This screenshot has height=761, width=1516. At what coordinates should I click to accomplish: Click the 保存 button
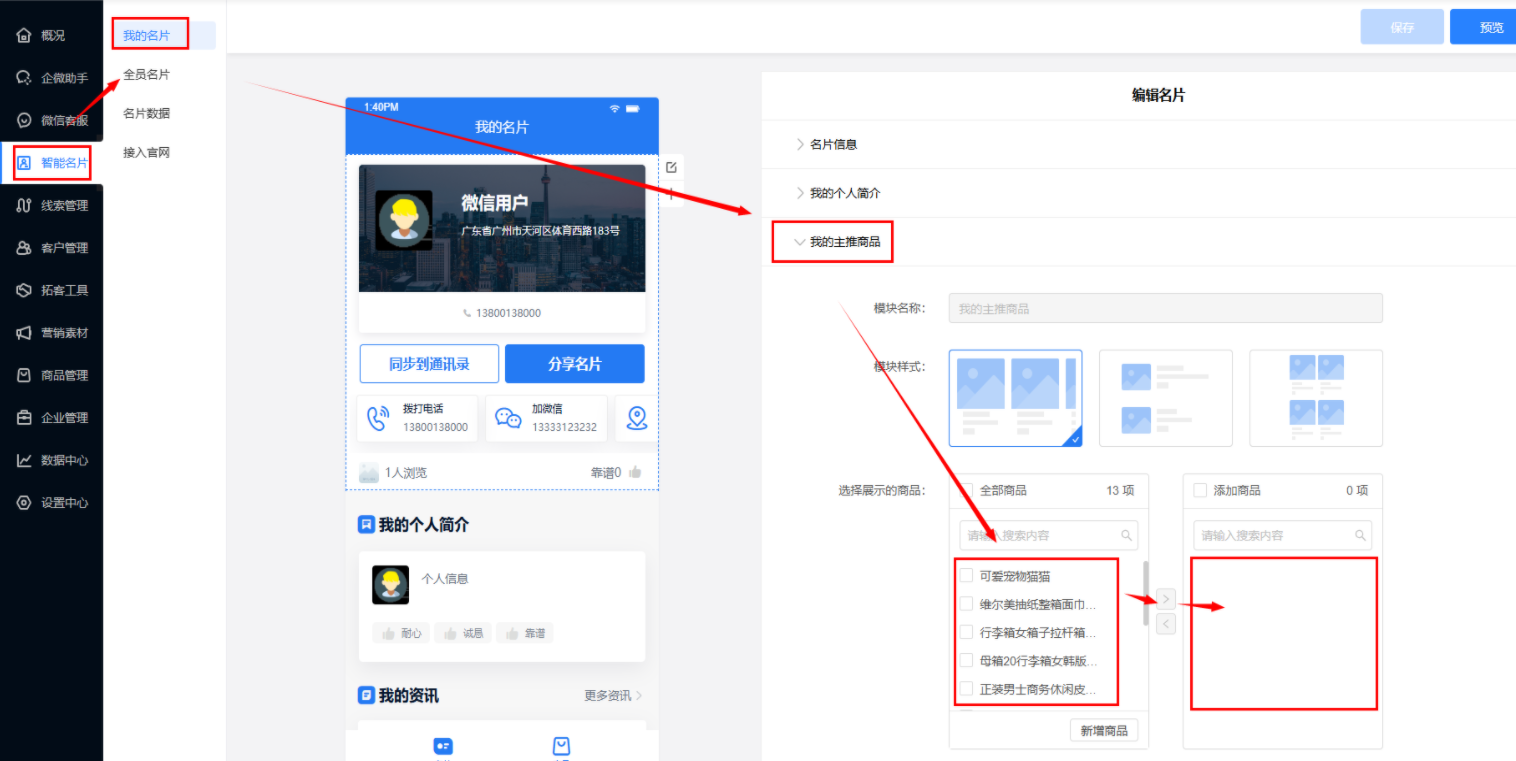point(1402,27)
